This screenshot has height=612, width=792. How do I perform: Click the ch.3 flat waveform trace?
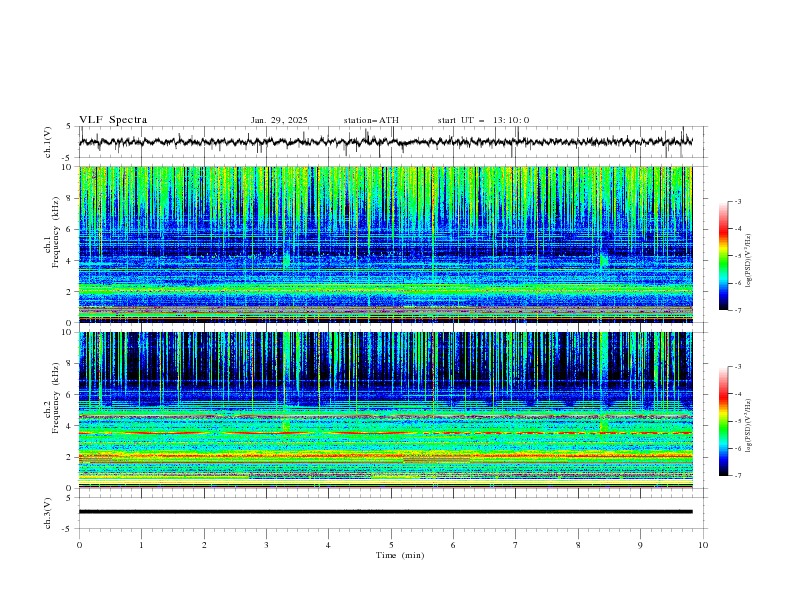click(386, 512)
